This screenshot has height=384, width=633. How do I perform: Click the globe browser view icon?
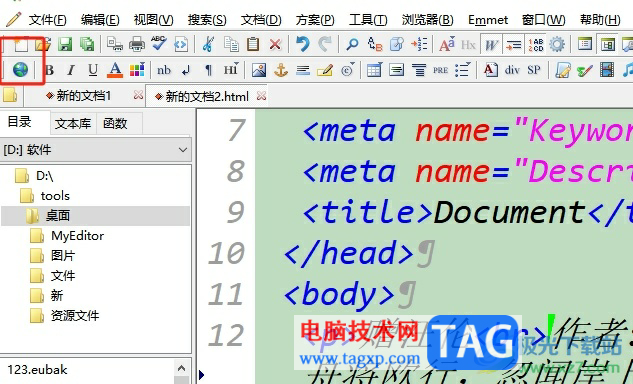[x=20, y=69]
